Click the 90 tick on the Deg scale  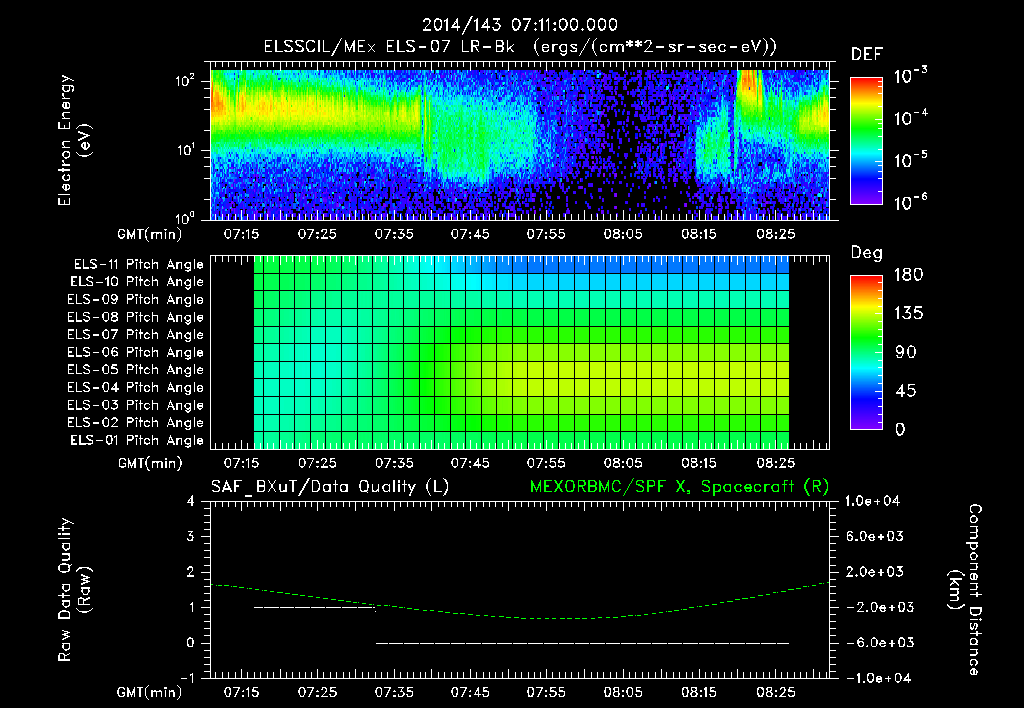[x=906, y=353]
